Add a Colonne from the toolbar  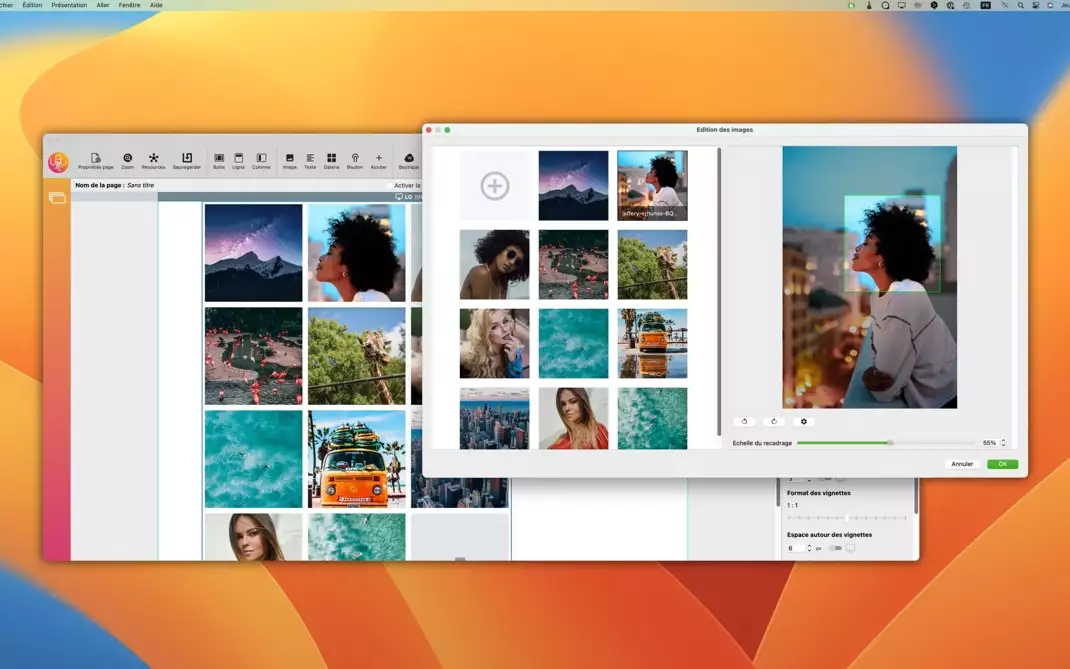pos(261,160)
